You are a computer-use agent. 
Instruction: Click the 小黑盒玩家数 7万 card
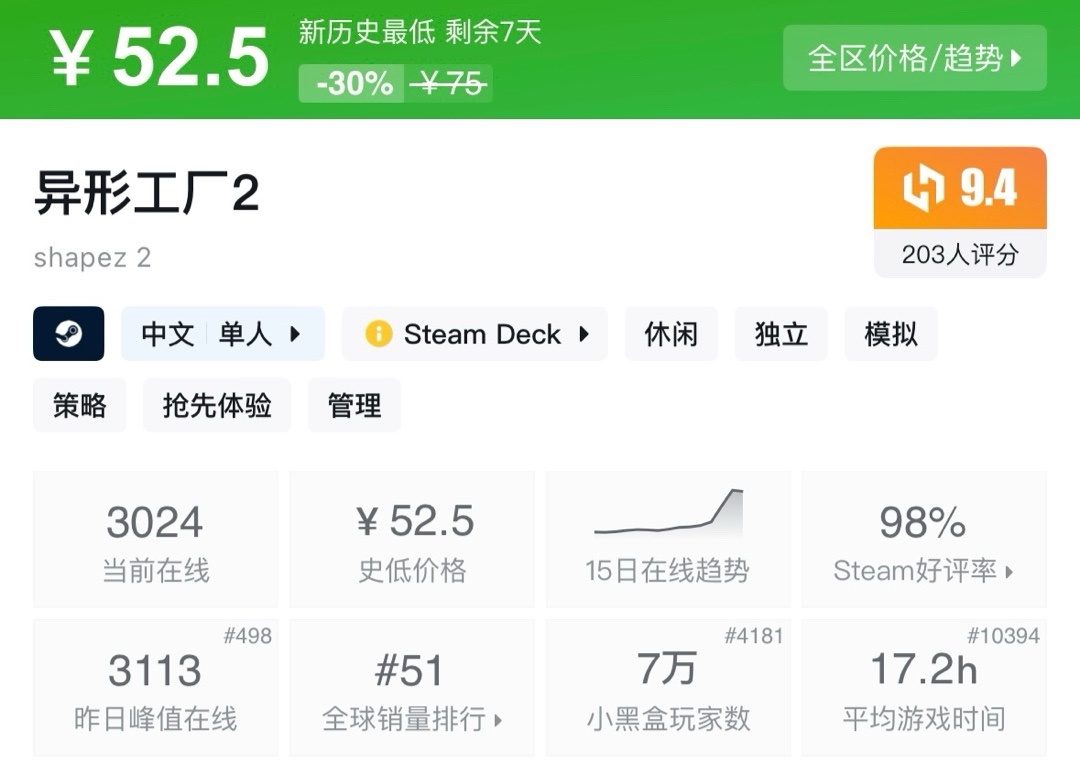pos(668,688)
